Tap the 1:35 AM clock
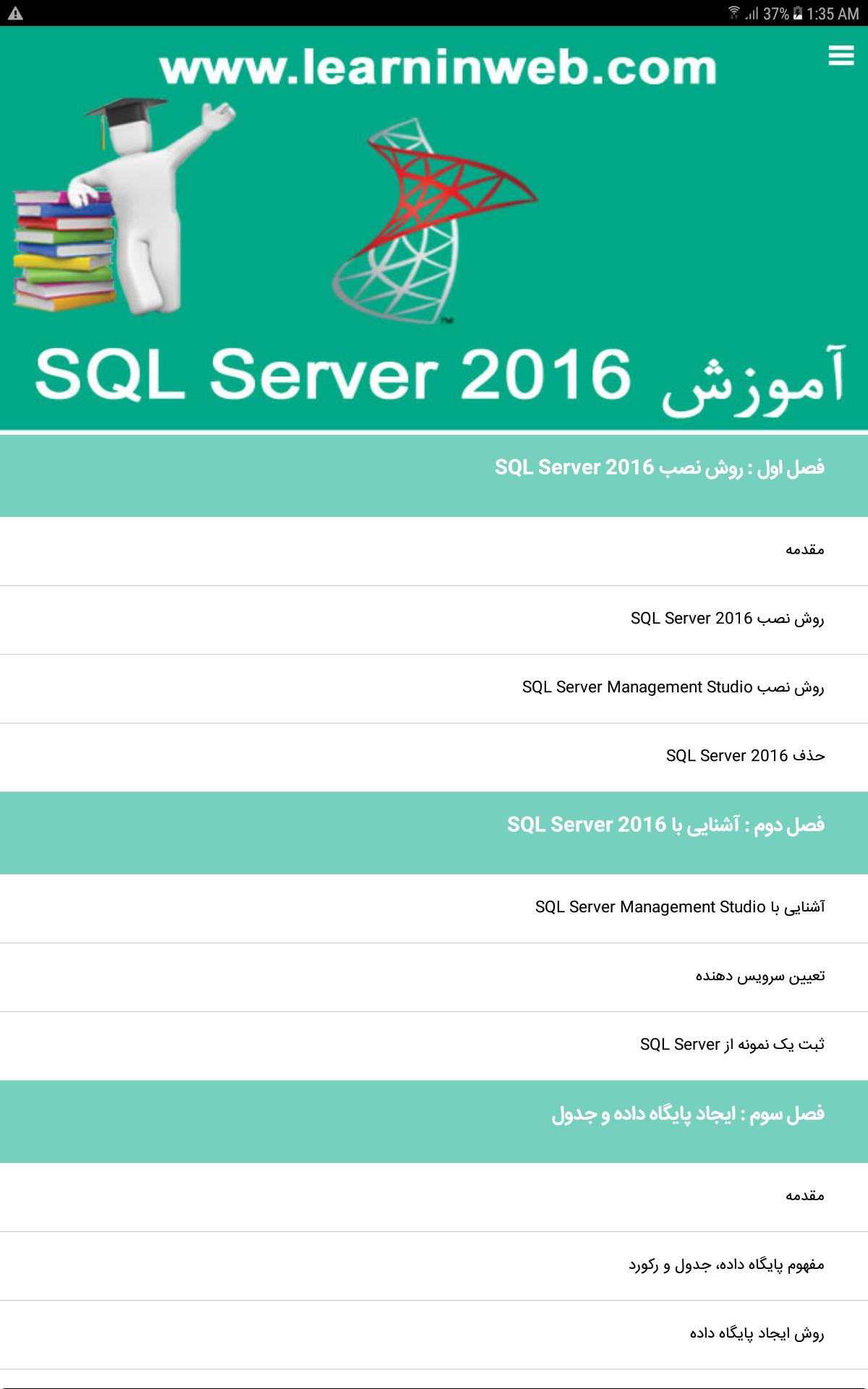This screenshot has height=1389, width=868. coord(833,14)
